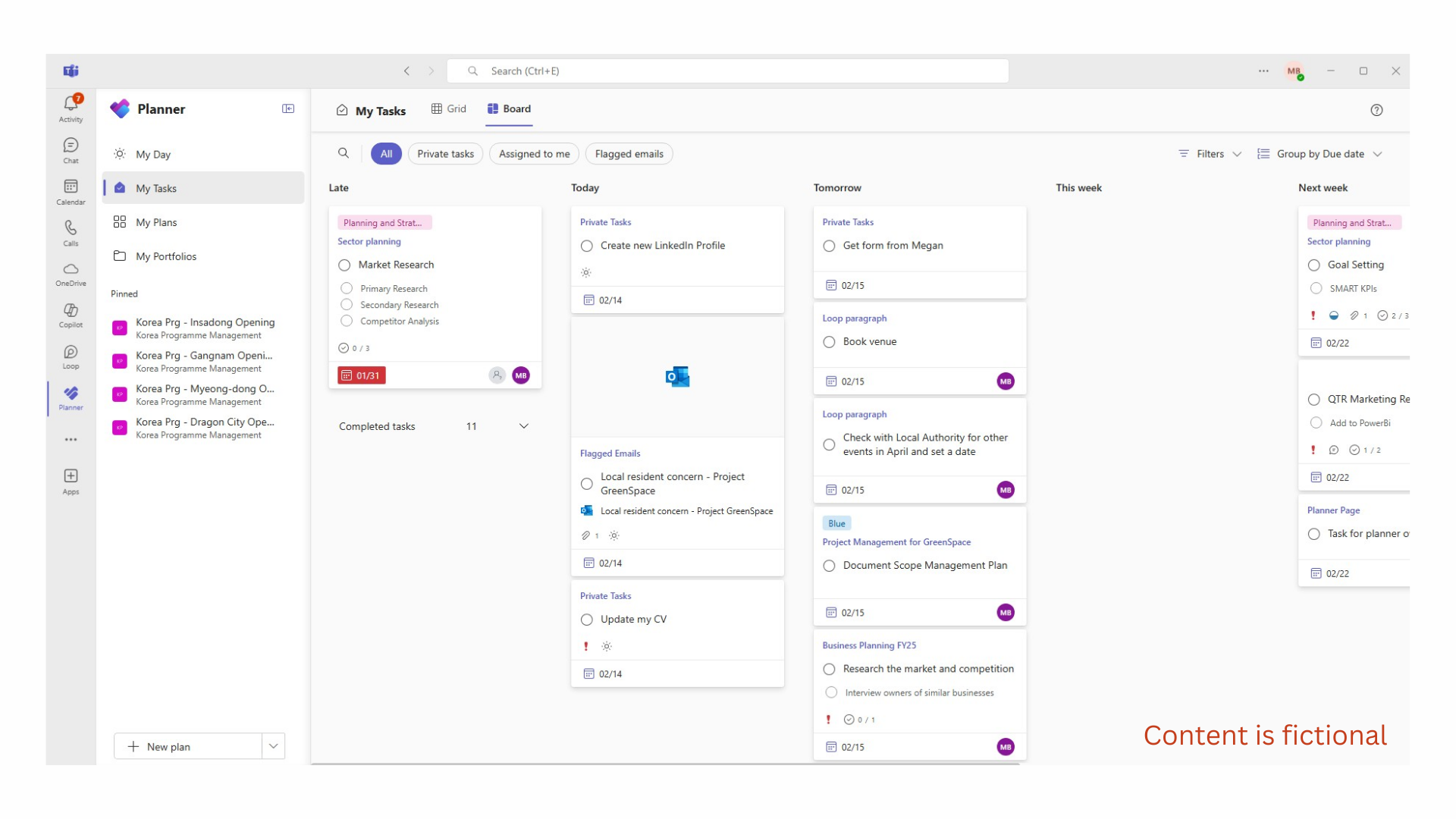1456x819 pixels.
Task: Switch to the Grid view tab
Action: [x=449, y=109]
